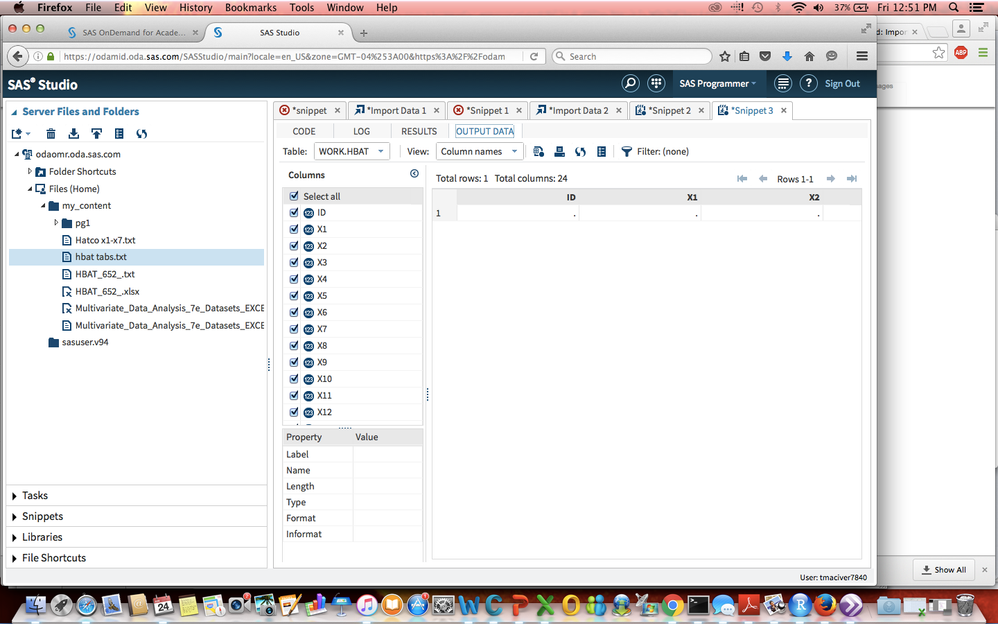Toggle the Select all checkbox
998x624 pixels.
click(x=294, y=196)
